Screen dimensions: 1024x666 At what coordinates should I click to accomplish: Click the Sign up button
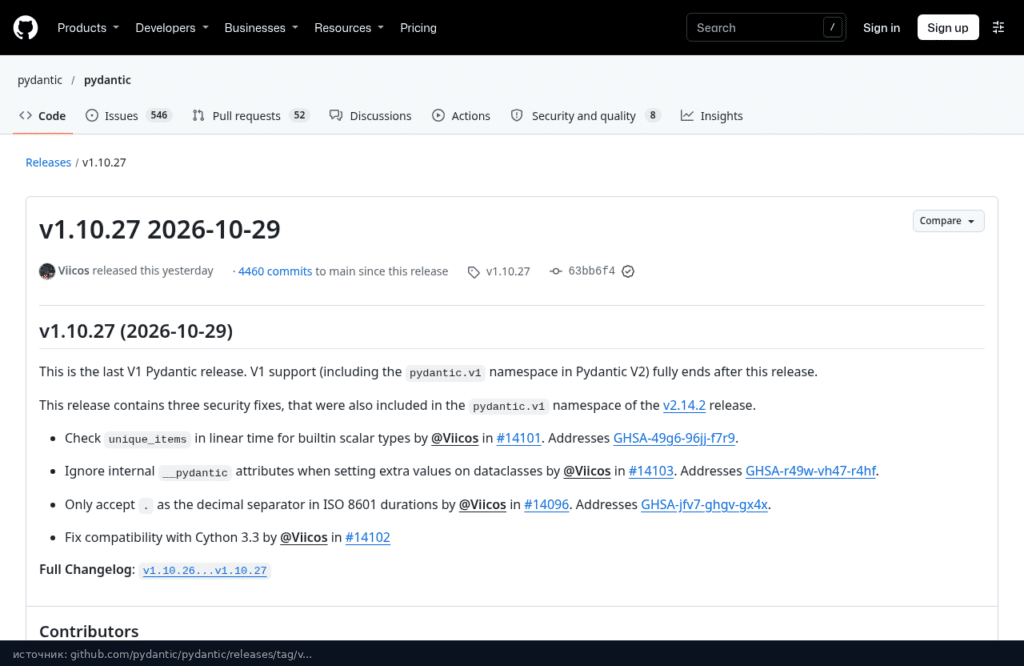pyautogui.click(x=948, y=27)
